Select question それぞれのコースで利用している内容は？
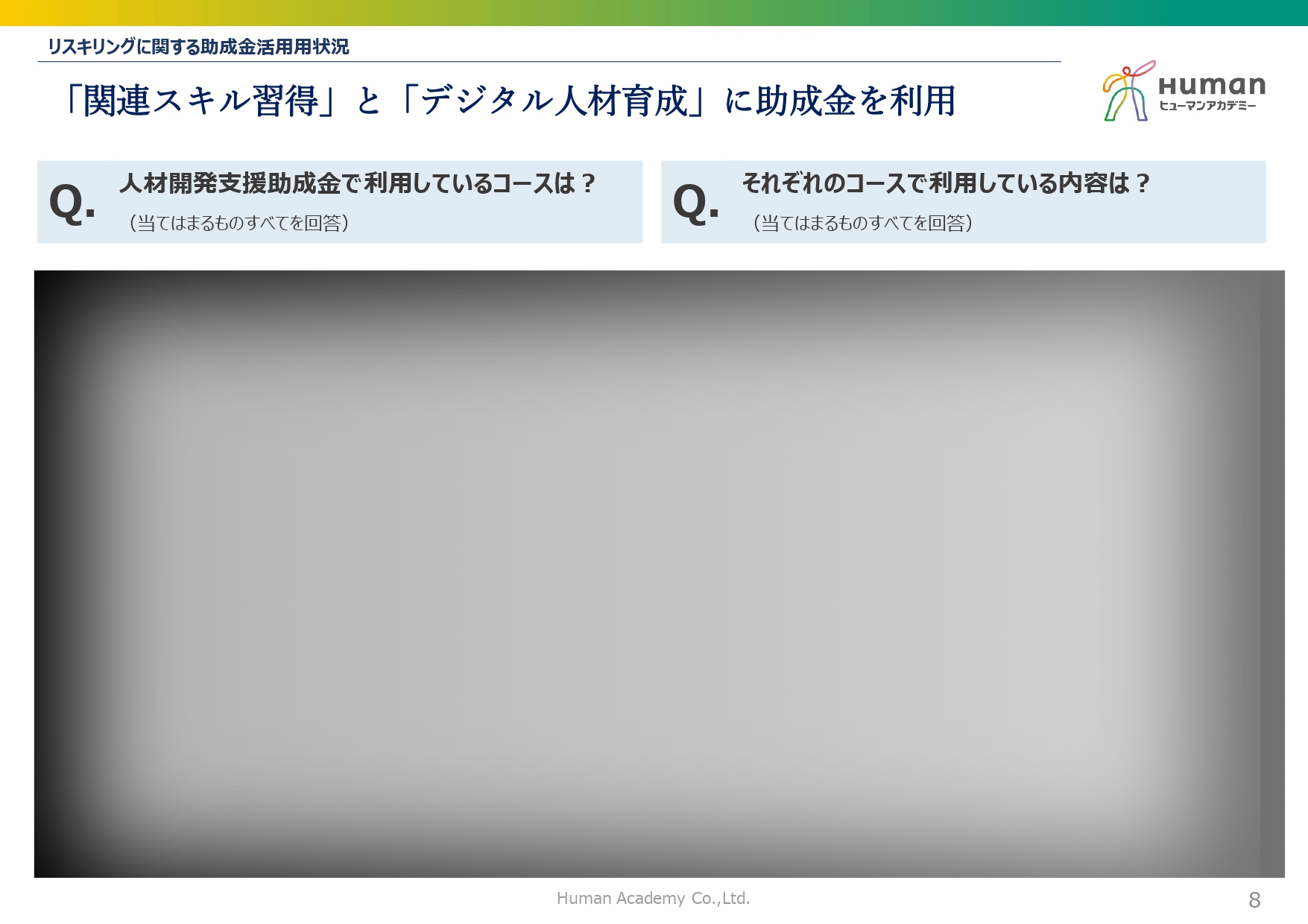This screenshot has height=924, width=1308. coord(946,183)
